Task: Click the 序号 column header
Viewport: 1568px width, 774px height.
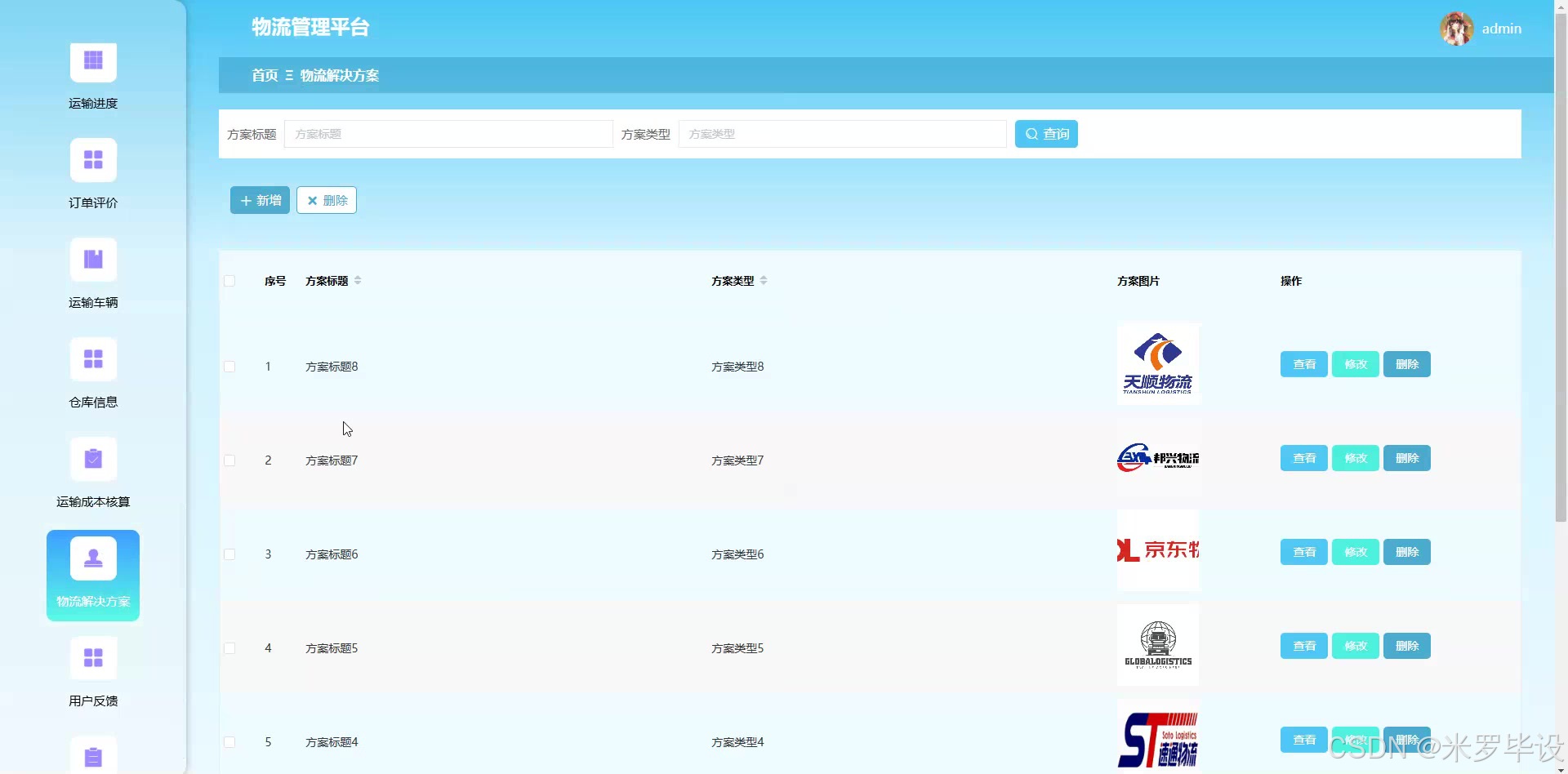Action: [275, 281]
